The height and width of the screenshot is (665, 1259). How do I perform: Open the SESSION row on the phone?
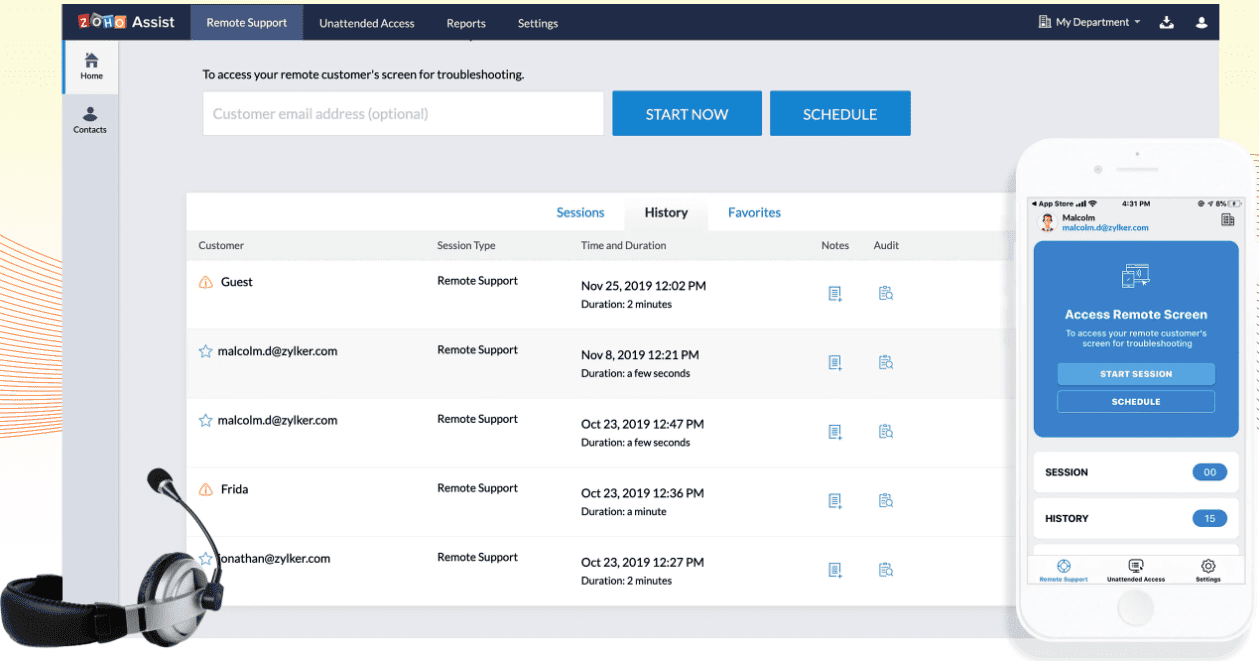click(x=1135, y=472)
